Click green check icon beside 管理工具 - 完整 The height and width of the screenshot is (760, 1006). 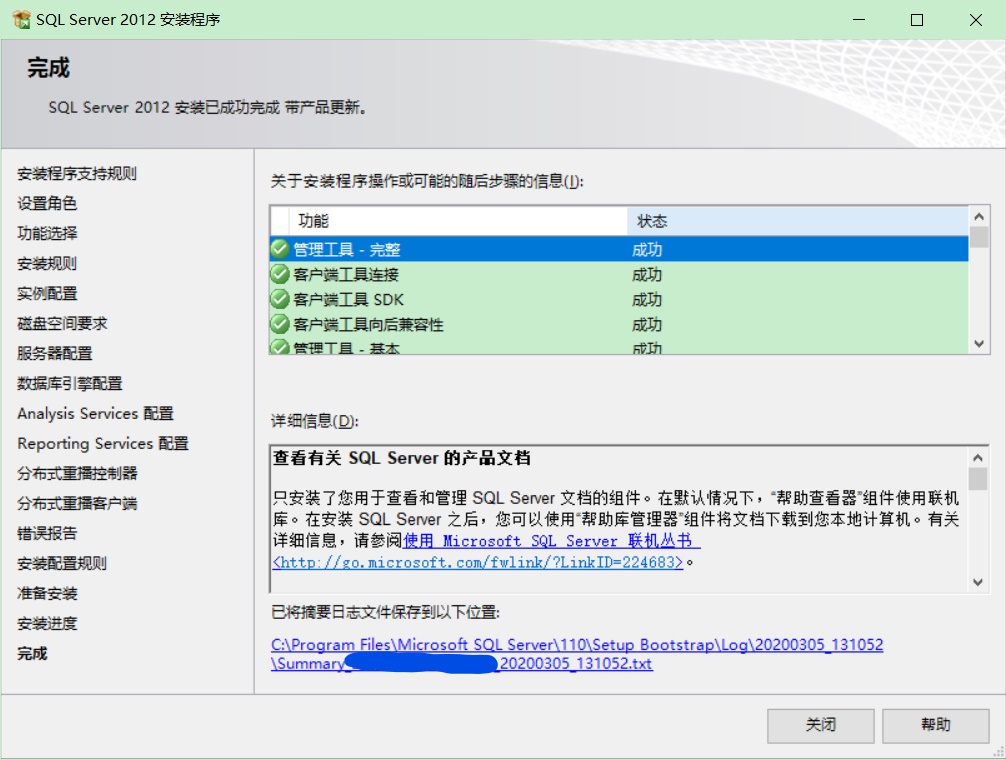pos(280,249)
